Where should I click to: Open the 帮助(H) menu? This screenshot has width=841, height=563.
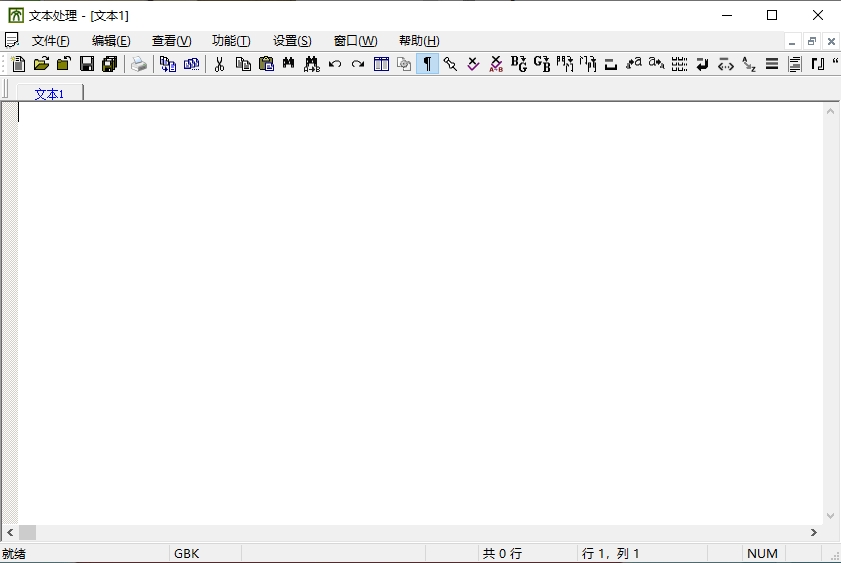[x=419, y=41]
